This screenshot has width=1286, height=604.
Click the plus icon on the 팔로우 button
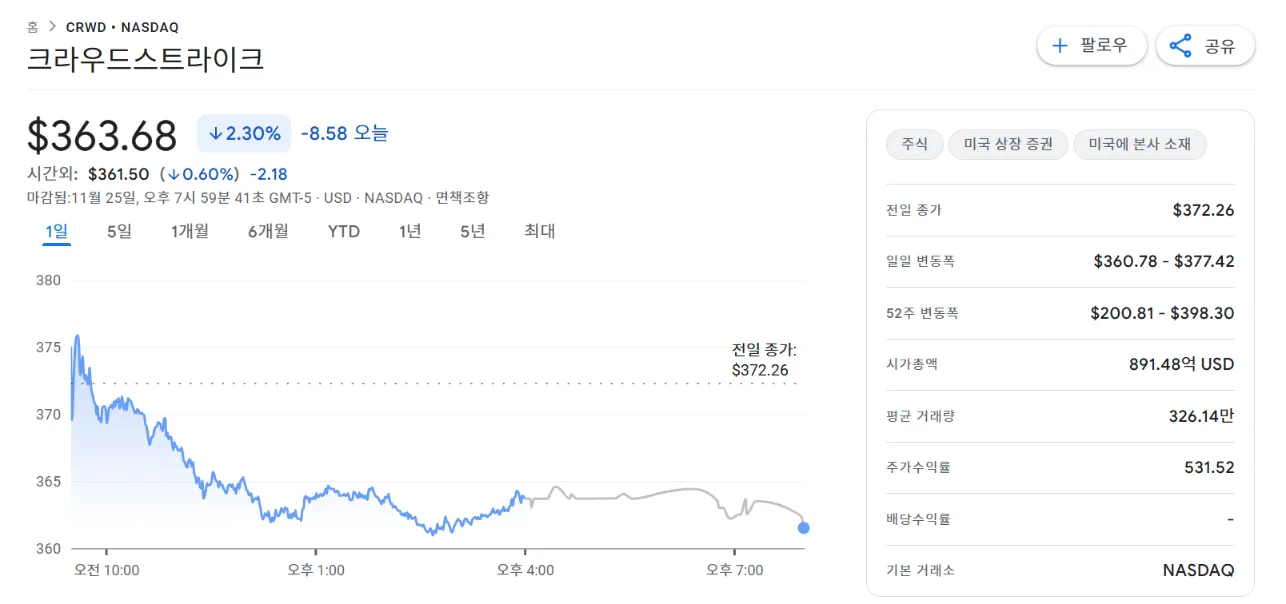(1059, 45)
